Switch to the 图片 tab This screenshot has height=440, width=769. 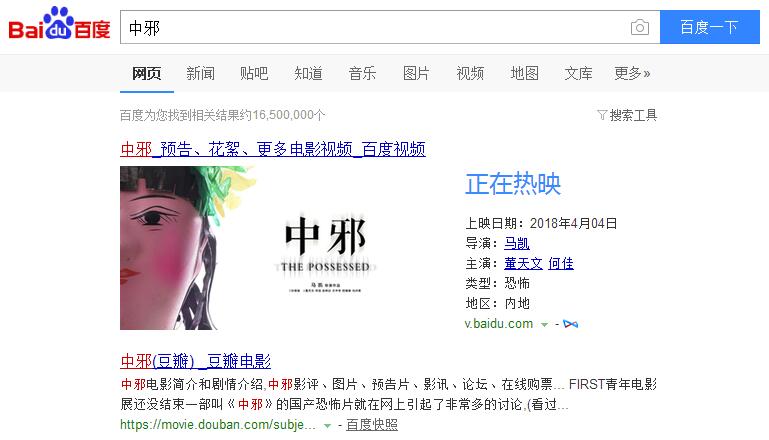click(416, 73)
